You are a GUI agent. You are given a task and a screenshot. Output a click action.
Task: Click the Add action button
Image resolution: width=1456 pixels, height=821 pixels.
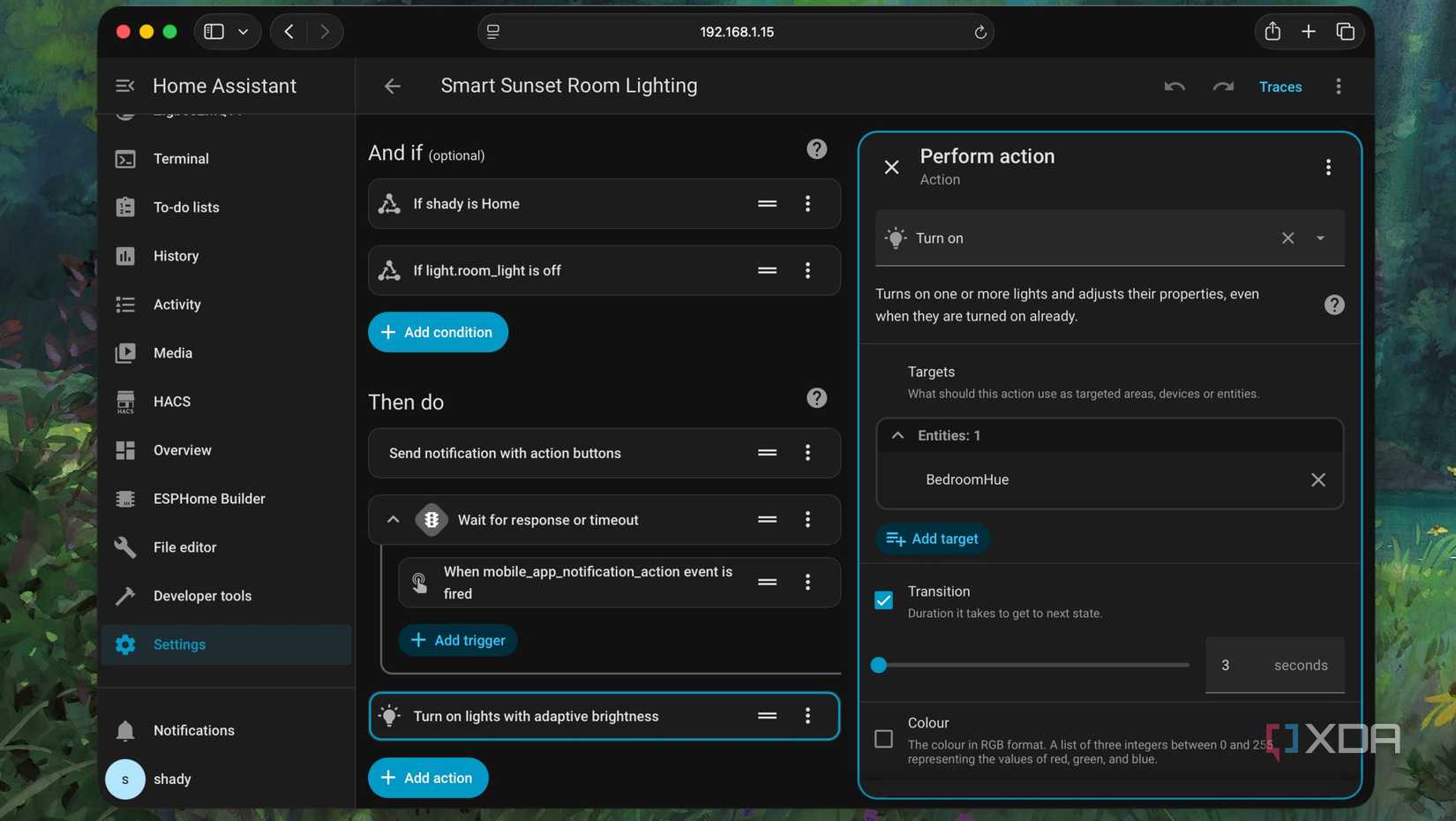[428, 778]
